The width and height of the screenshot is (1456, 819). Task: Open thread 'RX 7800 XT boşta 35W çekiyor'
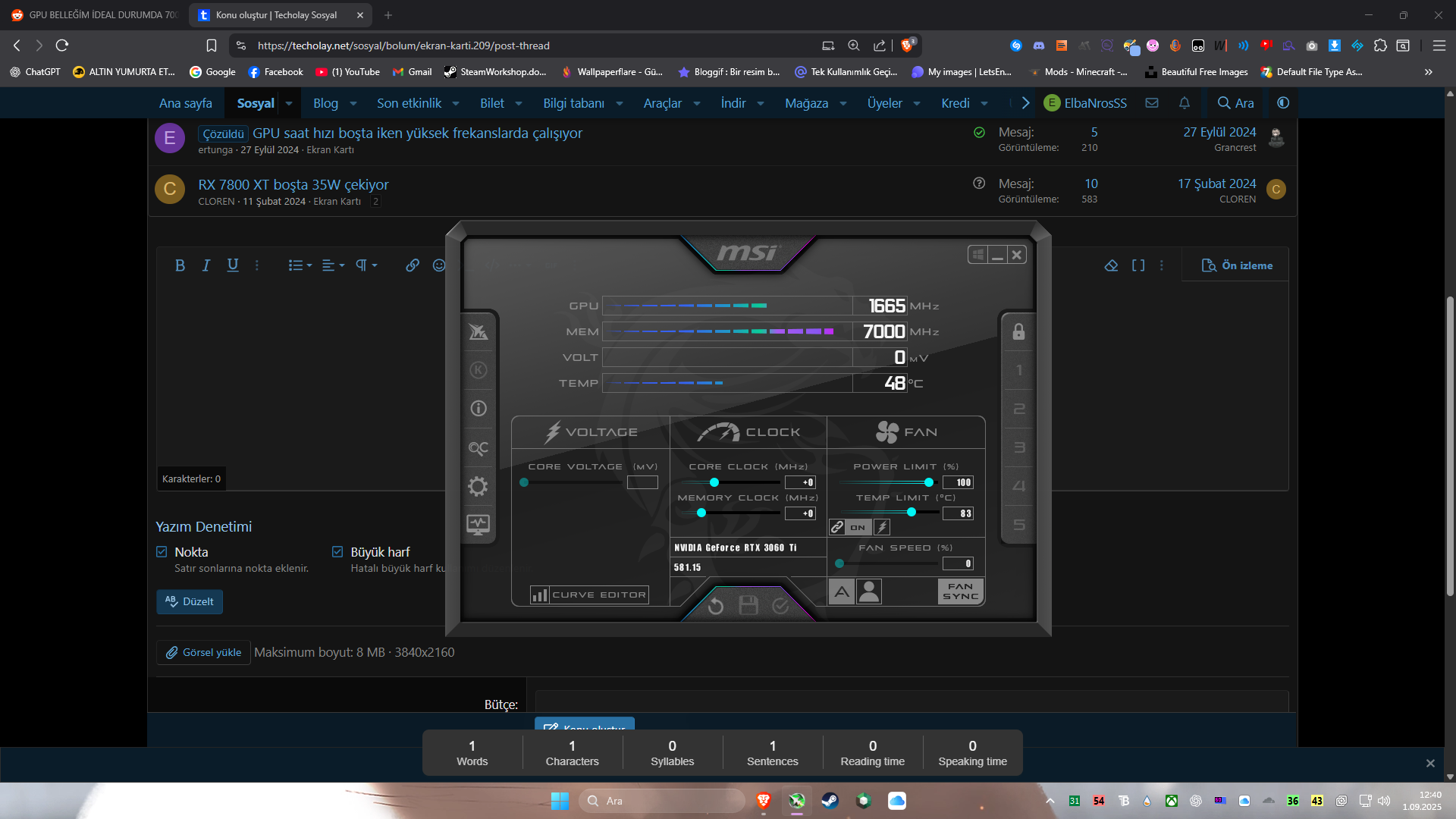(293, 184)
